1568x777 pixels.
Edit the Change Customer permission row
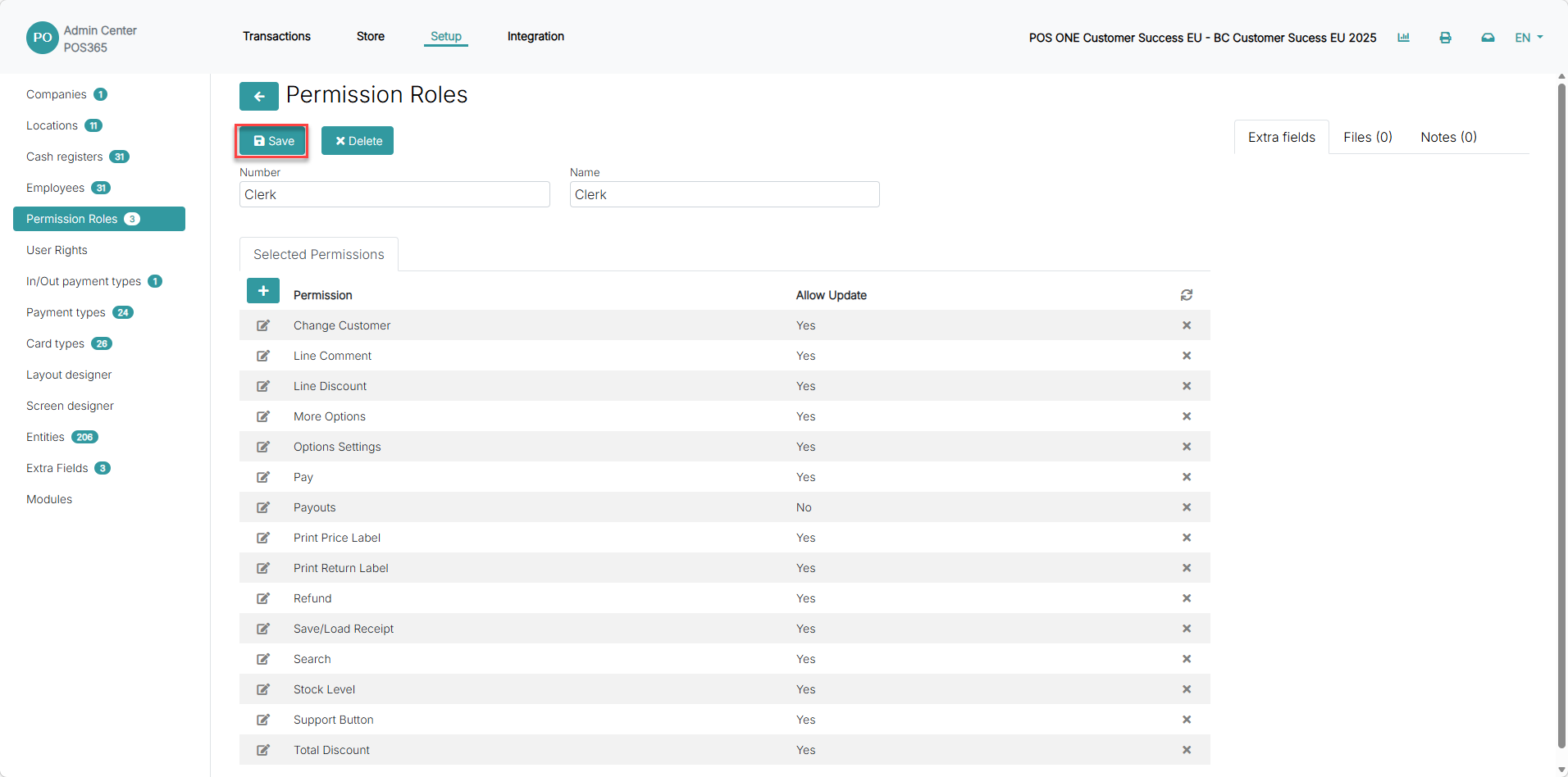pos(263,325)
